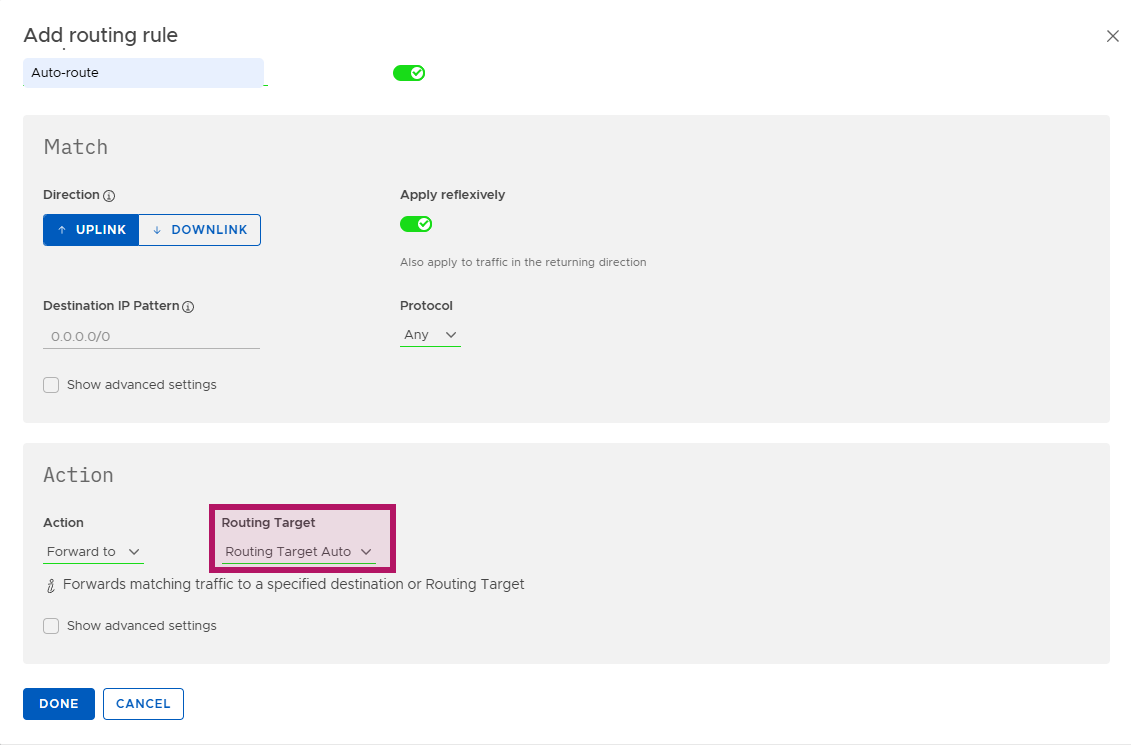Click the CANCEL button
This screenshot has width=1131, height=745.
point(144,704)
